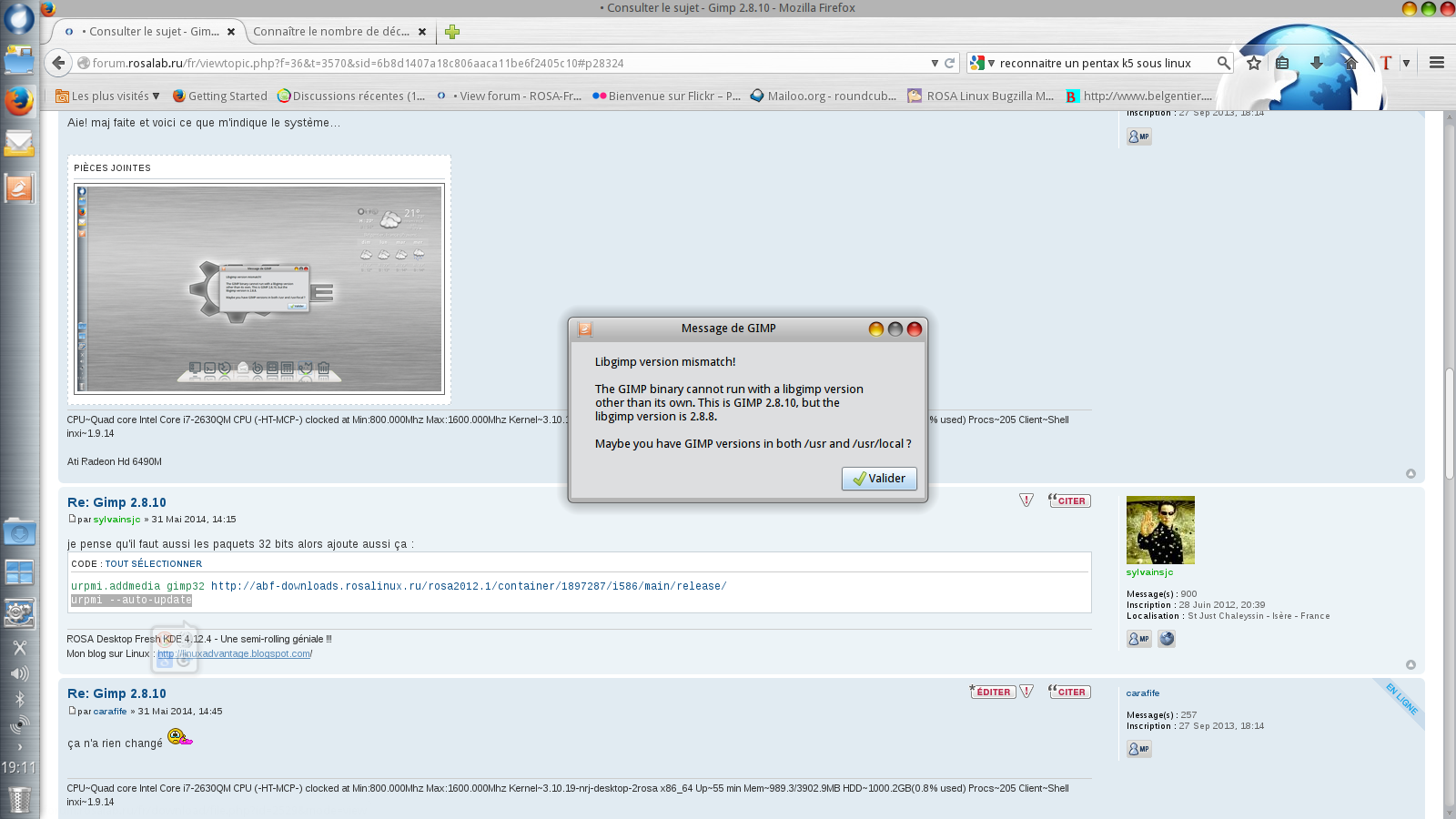
Task: Open belgentier.com bookmark
Action: [x=1139, y=96]
